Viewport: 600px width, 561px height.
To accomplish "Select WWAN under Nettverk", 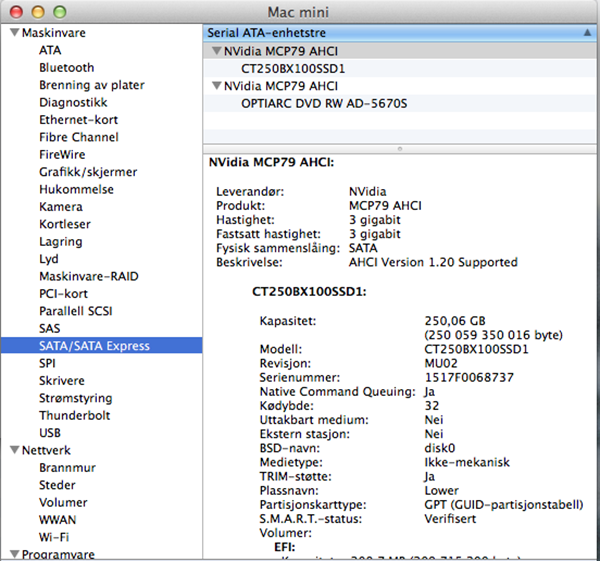I will tap(57, 520).
